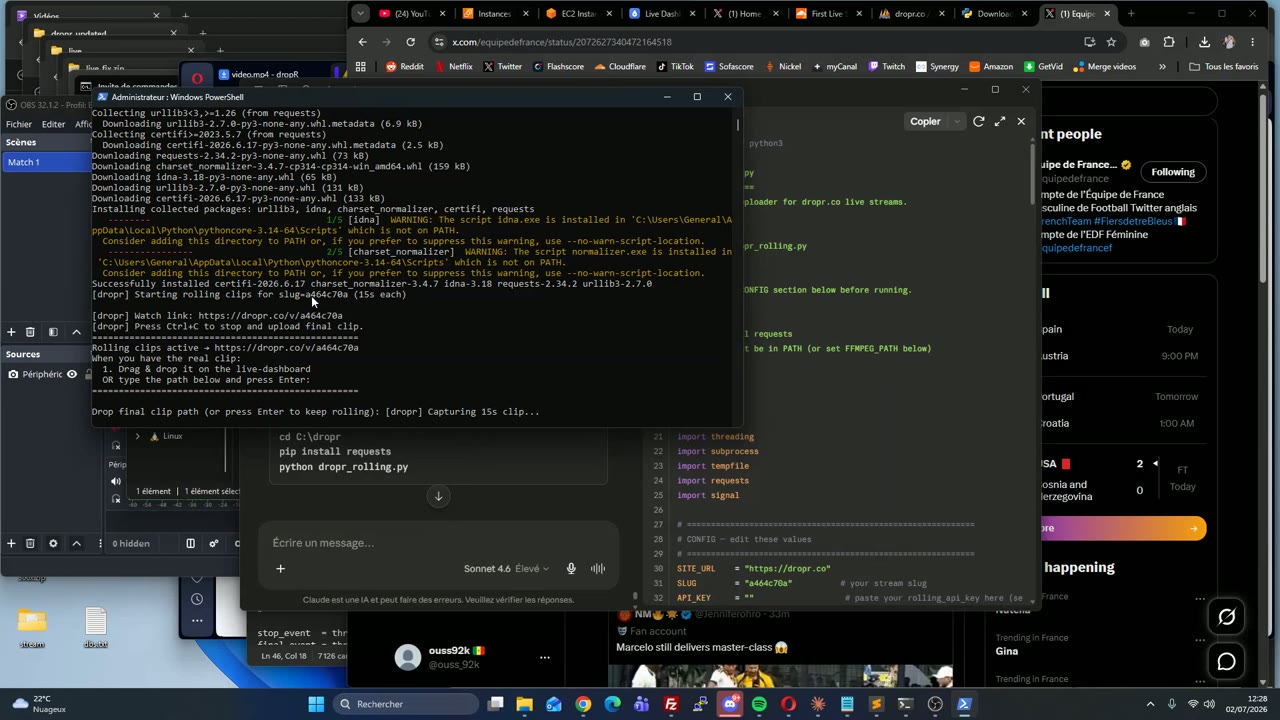Add a new scene in OBS
1280x720 pixels.
pos(11,332)
